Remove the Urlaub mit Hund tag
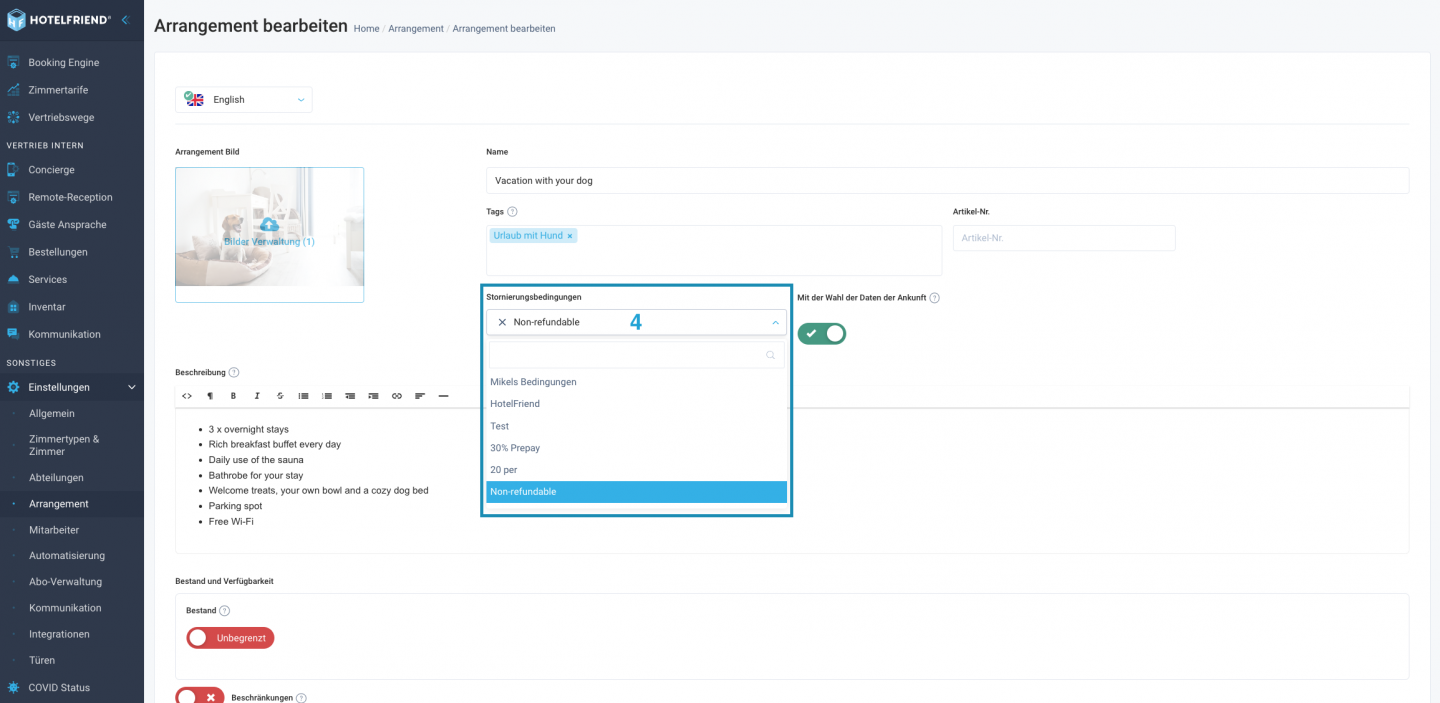1440x703 pixels. 570,236
